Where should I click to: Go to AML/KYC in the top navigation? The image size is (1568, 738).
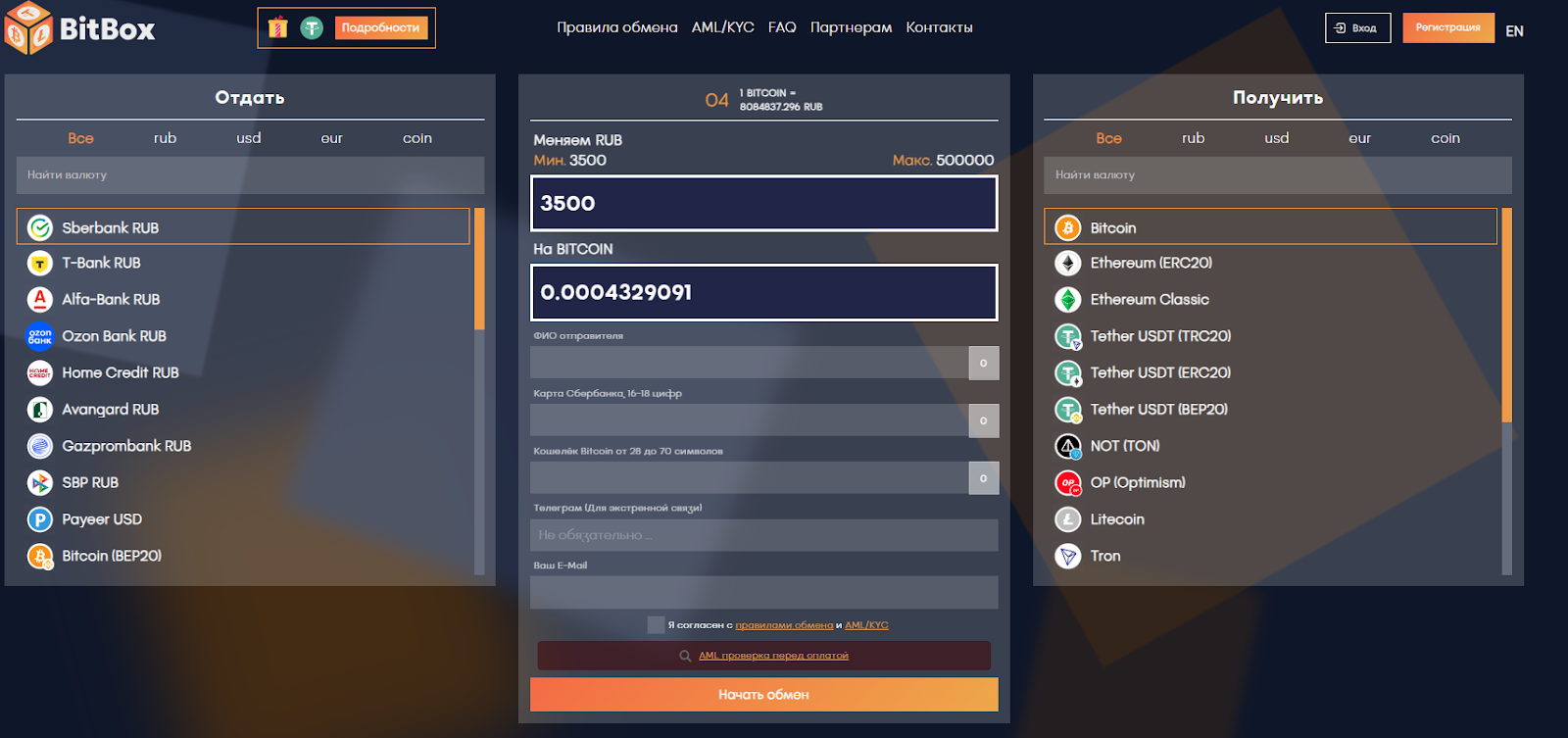click(x=723, y=27)
